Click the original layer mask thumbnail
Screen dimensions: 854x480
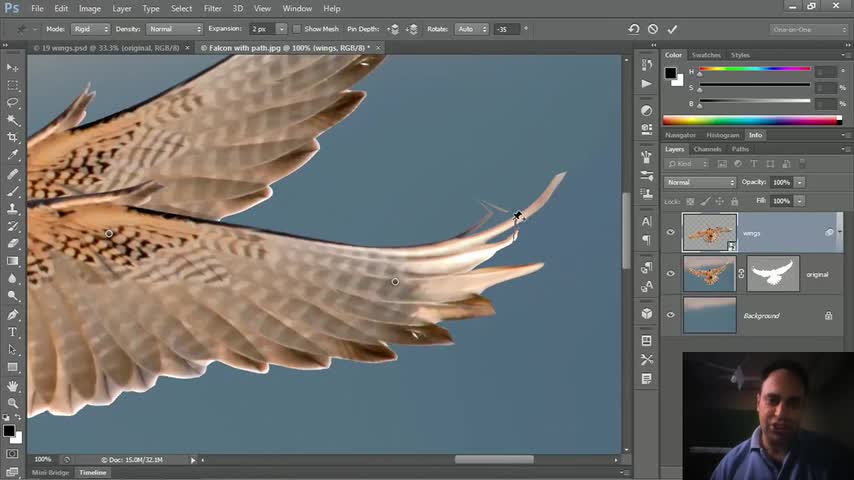click(x=773, y=274)
